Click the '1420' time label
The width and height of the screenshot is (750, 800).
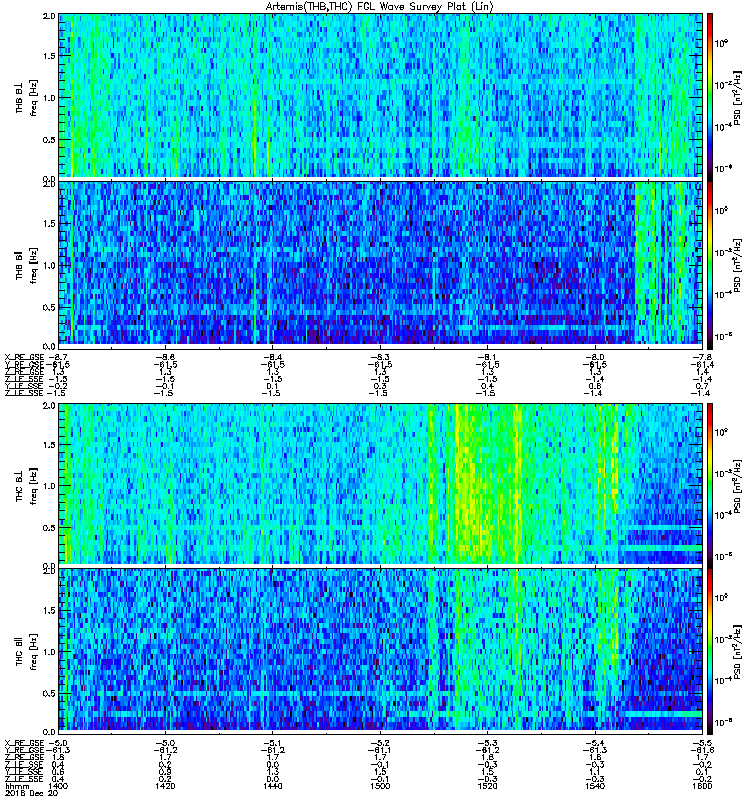pyautogui.click(x=164, y=786)
